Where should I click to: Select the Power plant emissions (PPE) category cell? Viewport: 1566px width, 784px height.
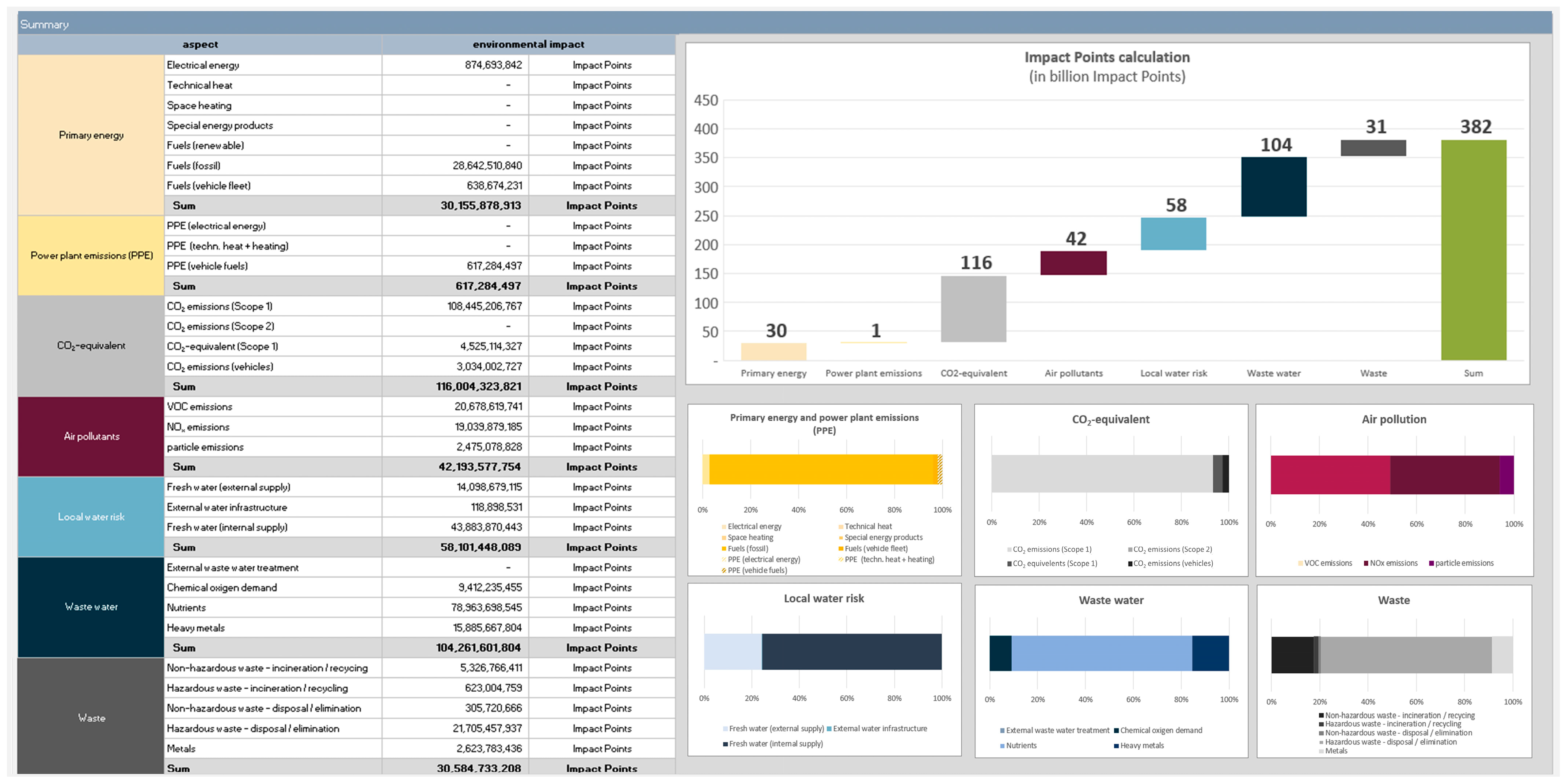91,255
